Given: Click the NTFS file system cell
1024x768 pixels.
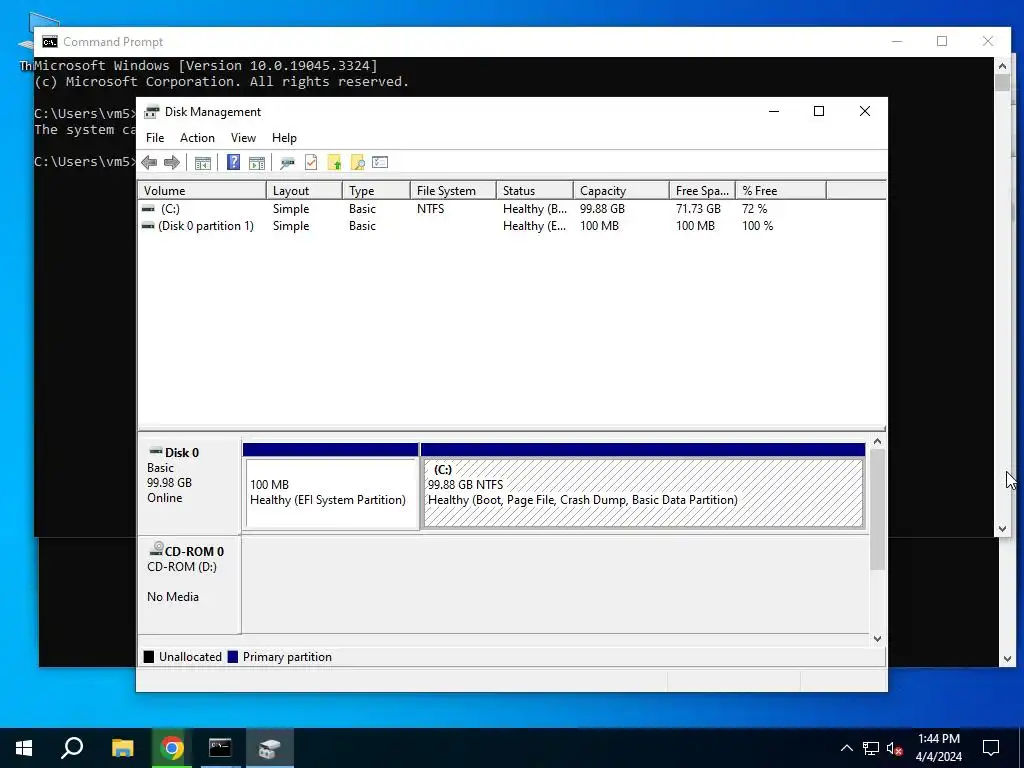Looking at the screenshot, I should 430,209.
